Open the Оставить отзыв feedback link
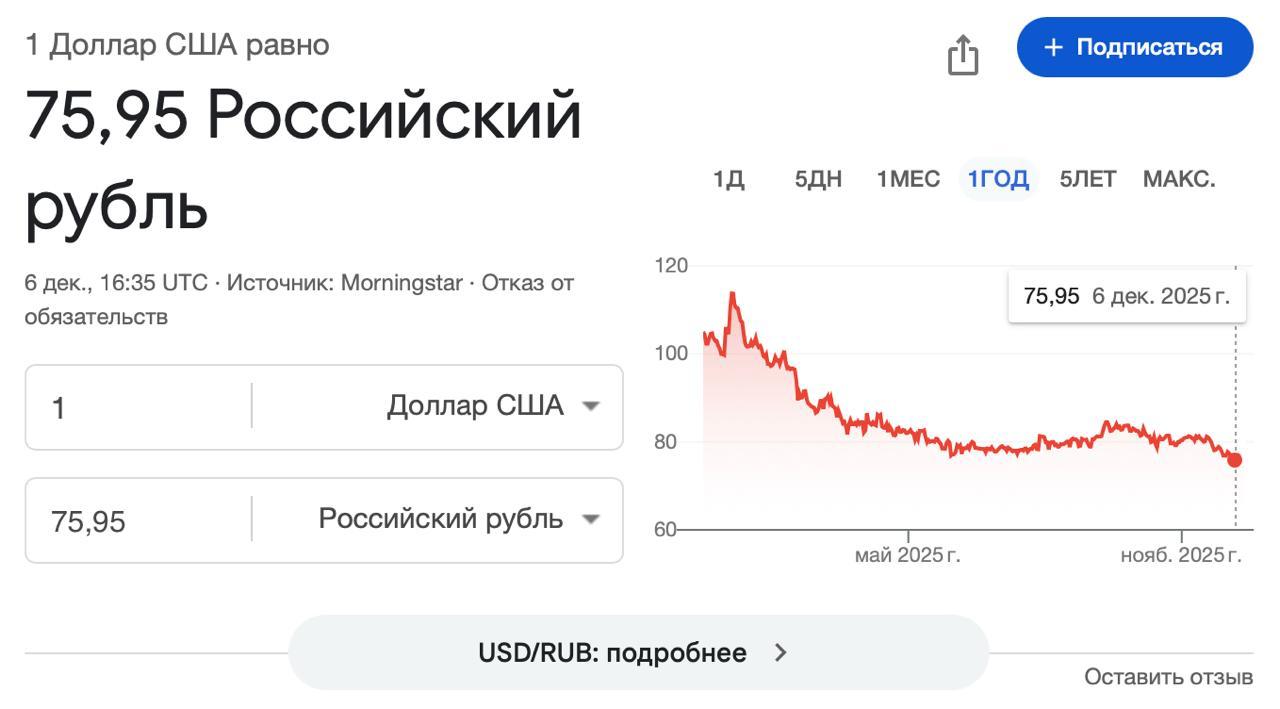 1168,677
